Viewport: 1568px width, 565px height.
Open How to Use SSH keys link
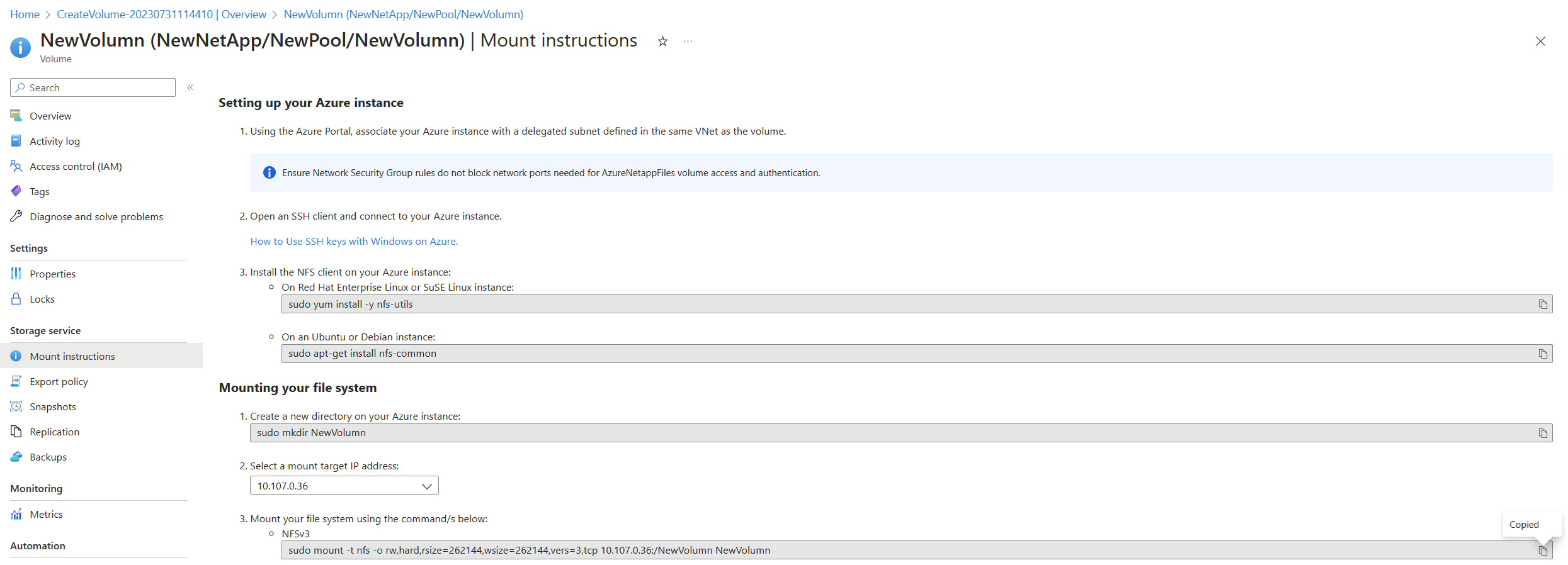click(354, 241)
